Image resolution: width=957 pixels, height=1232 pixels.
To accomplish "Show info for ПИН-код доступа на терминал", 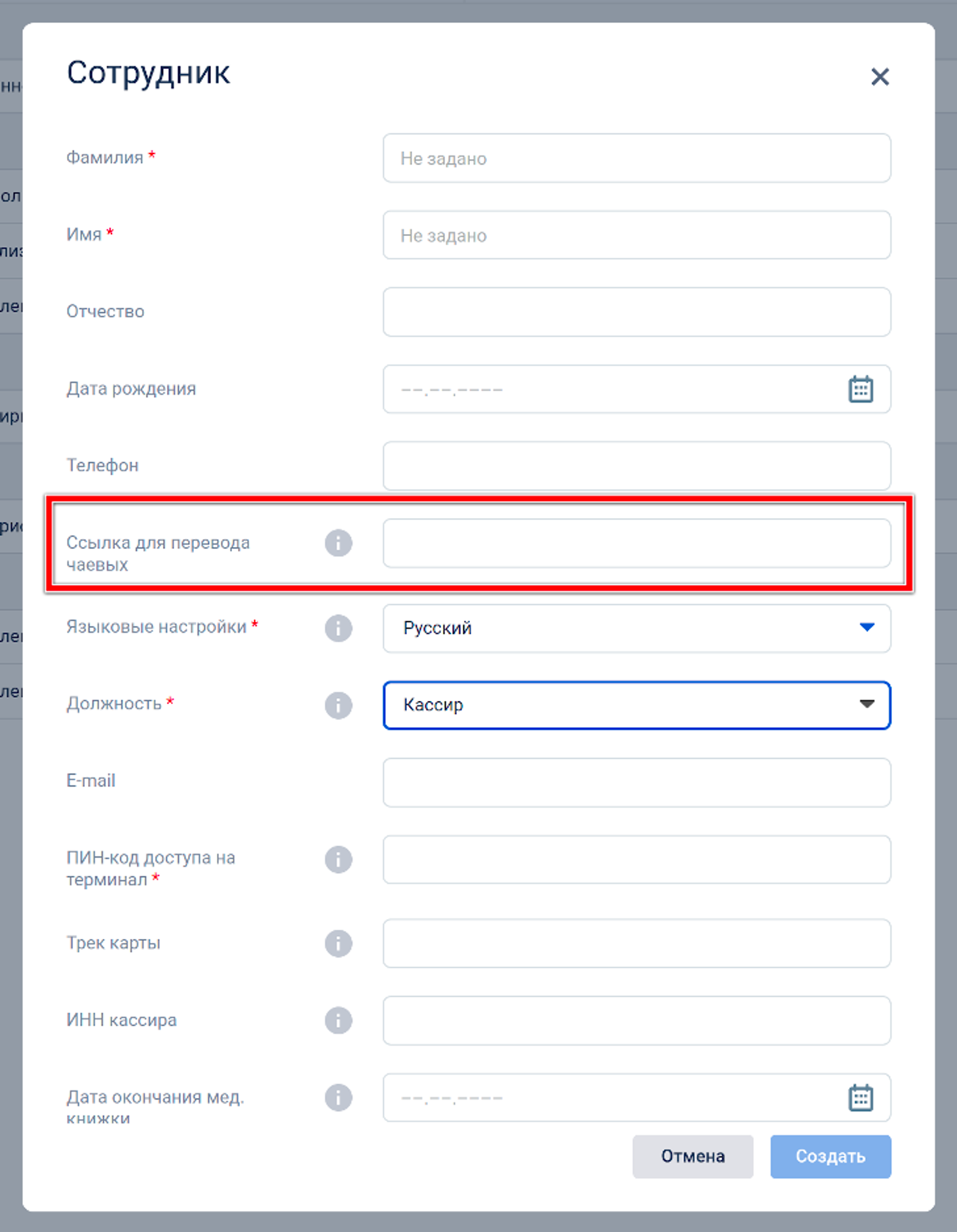I will (338, 860).
